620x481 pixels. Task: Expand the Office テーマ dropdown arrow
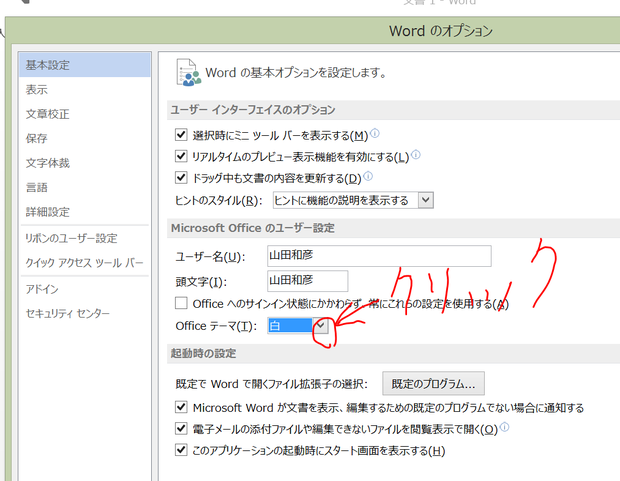tap(321, 326)
